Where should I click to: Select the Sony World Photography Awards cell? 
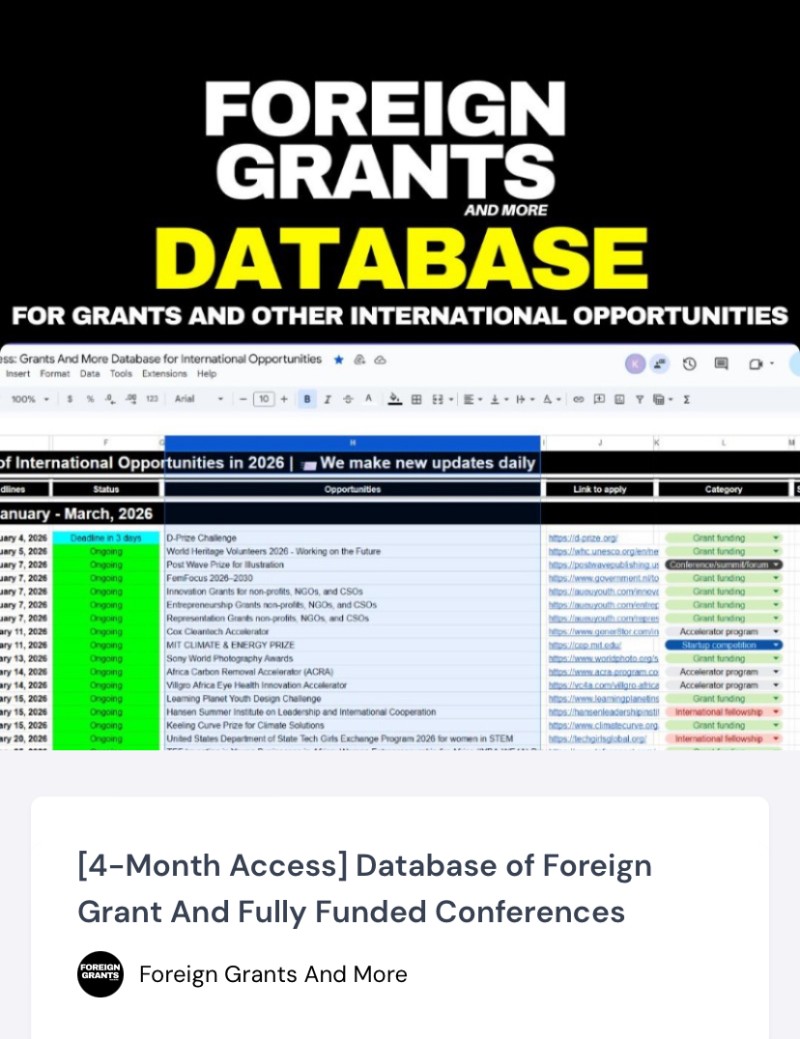point(353,658)
